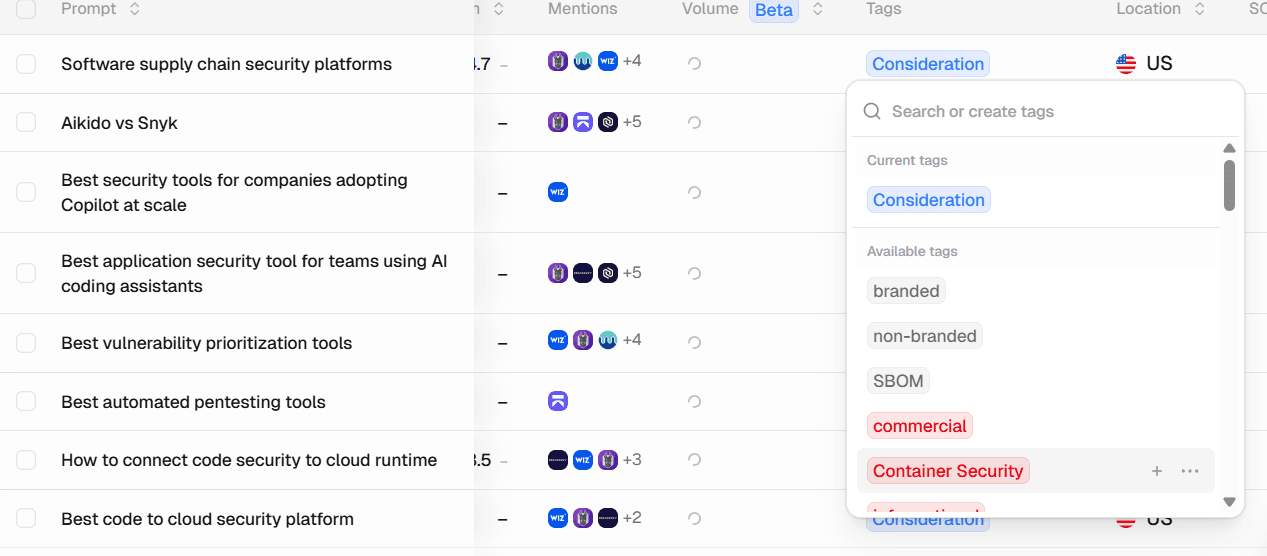This screenshot has height=556, width=1267.
Task: Click the search magnifier icon in tag popup
Action: click(872, 111)
